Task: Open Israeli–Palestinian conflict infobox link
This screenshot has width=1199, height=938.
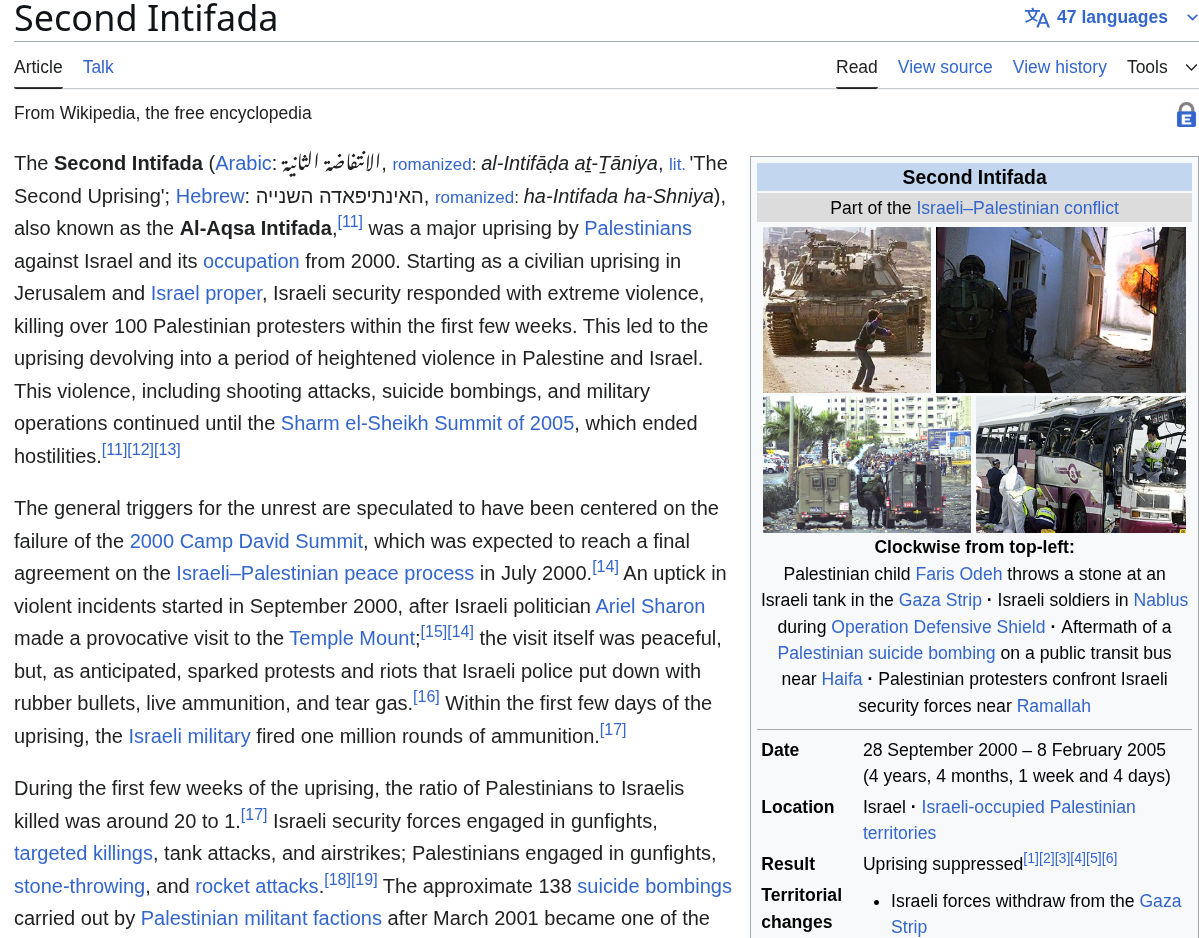Action: point(1017,208)
